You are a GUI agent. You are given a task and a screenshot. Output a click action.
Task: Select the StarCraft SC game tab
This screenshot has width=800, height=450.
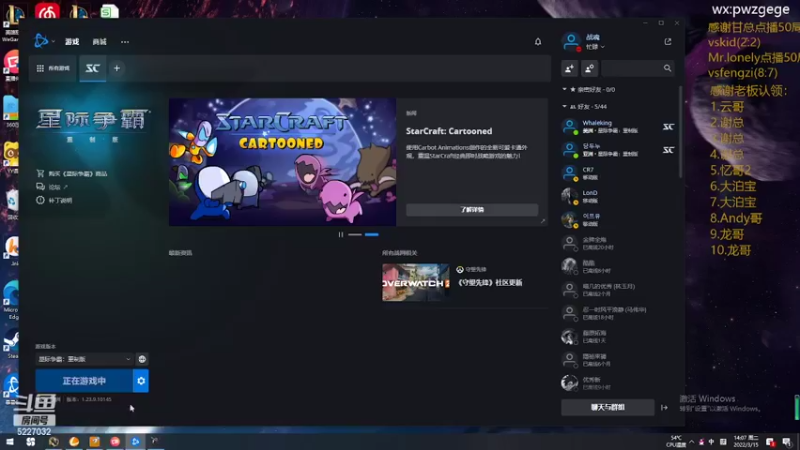[x=92, y=68]
